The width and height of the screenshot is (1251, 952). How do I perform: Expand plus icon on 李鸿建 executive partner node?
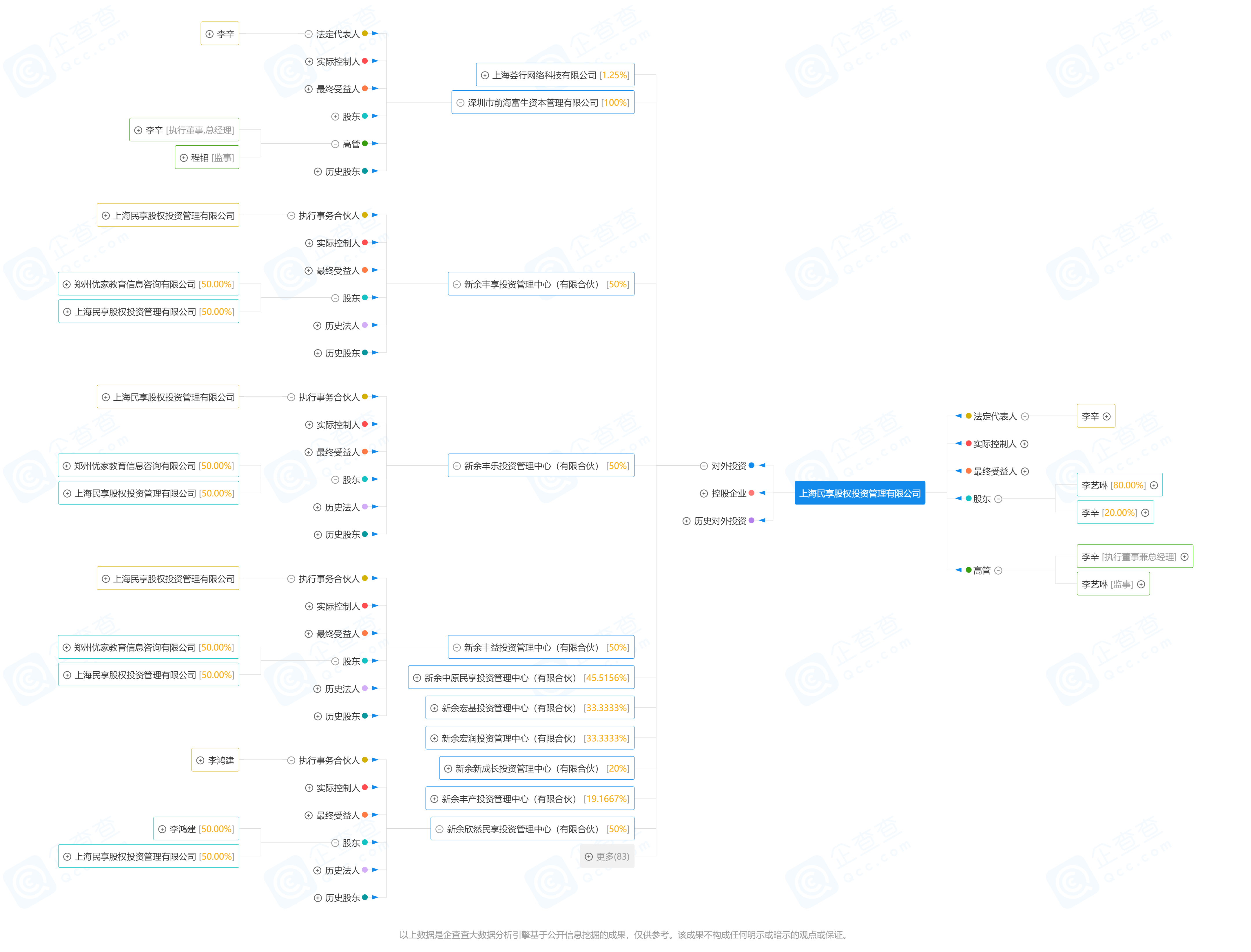(200, 761)
